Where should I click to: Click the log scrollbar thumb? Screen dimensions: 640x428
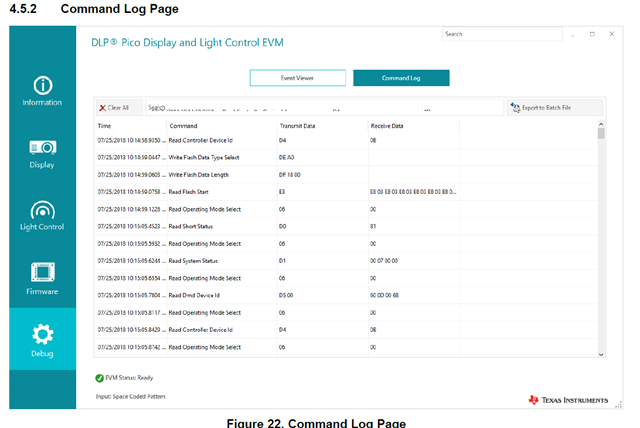pos(601,133)
